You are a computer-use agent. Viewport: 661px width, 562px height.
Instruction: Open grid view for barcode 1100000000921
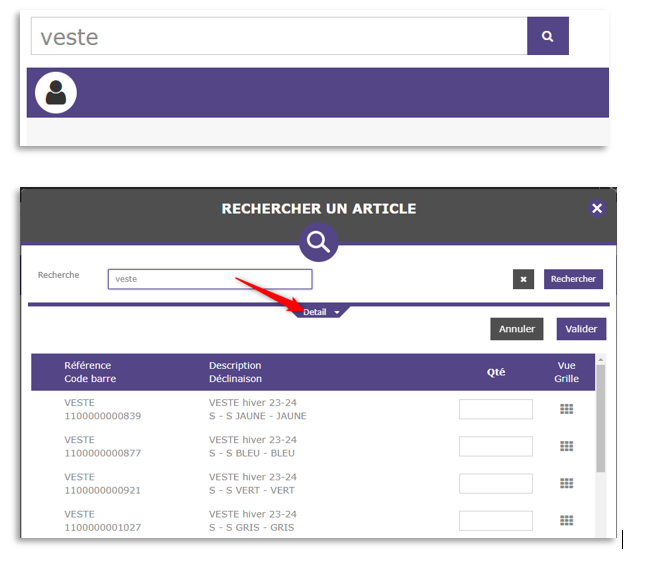point(566,483)
